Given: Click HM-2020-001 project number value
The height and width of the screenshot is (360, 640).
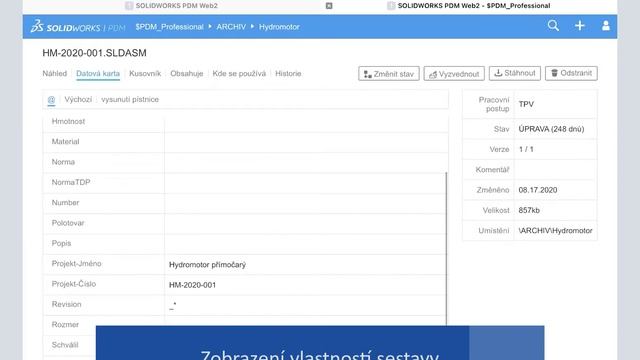Looking at the screenshot, I should pos(192,285).
